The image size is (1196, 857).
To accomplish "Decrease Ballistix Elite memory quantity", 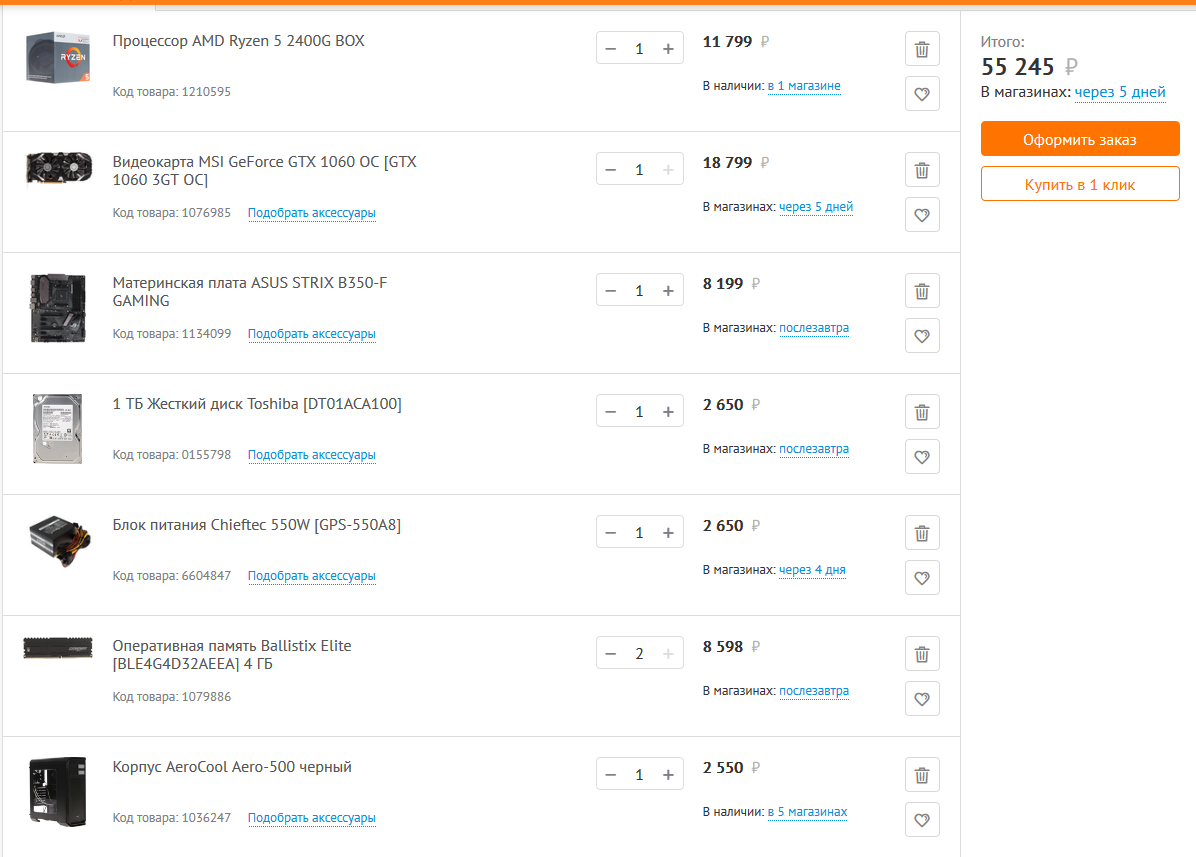I will click(610, 654).
